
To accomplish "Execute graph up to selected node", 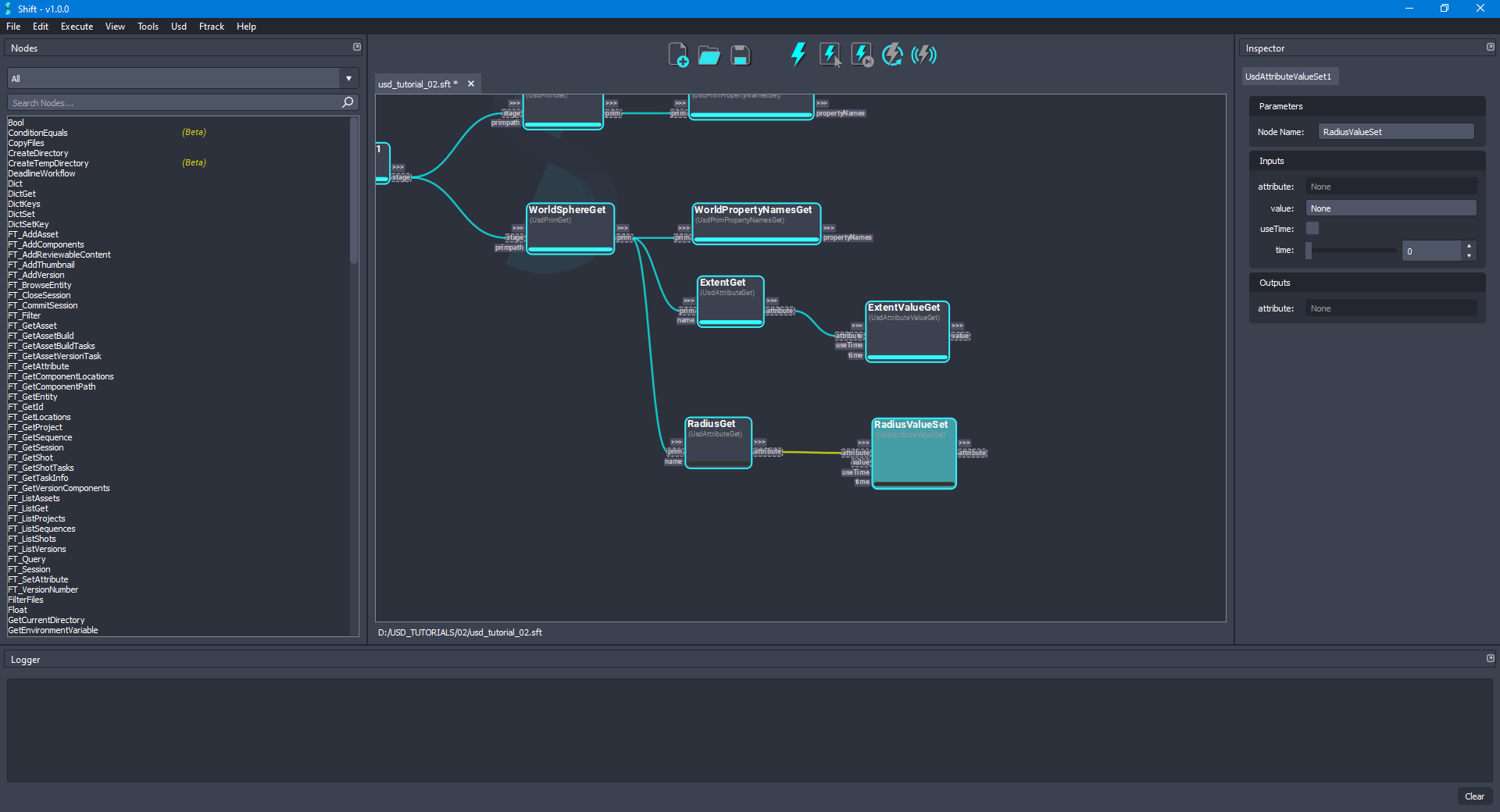I will (x=860, y=54).
